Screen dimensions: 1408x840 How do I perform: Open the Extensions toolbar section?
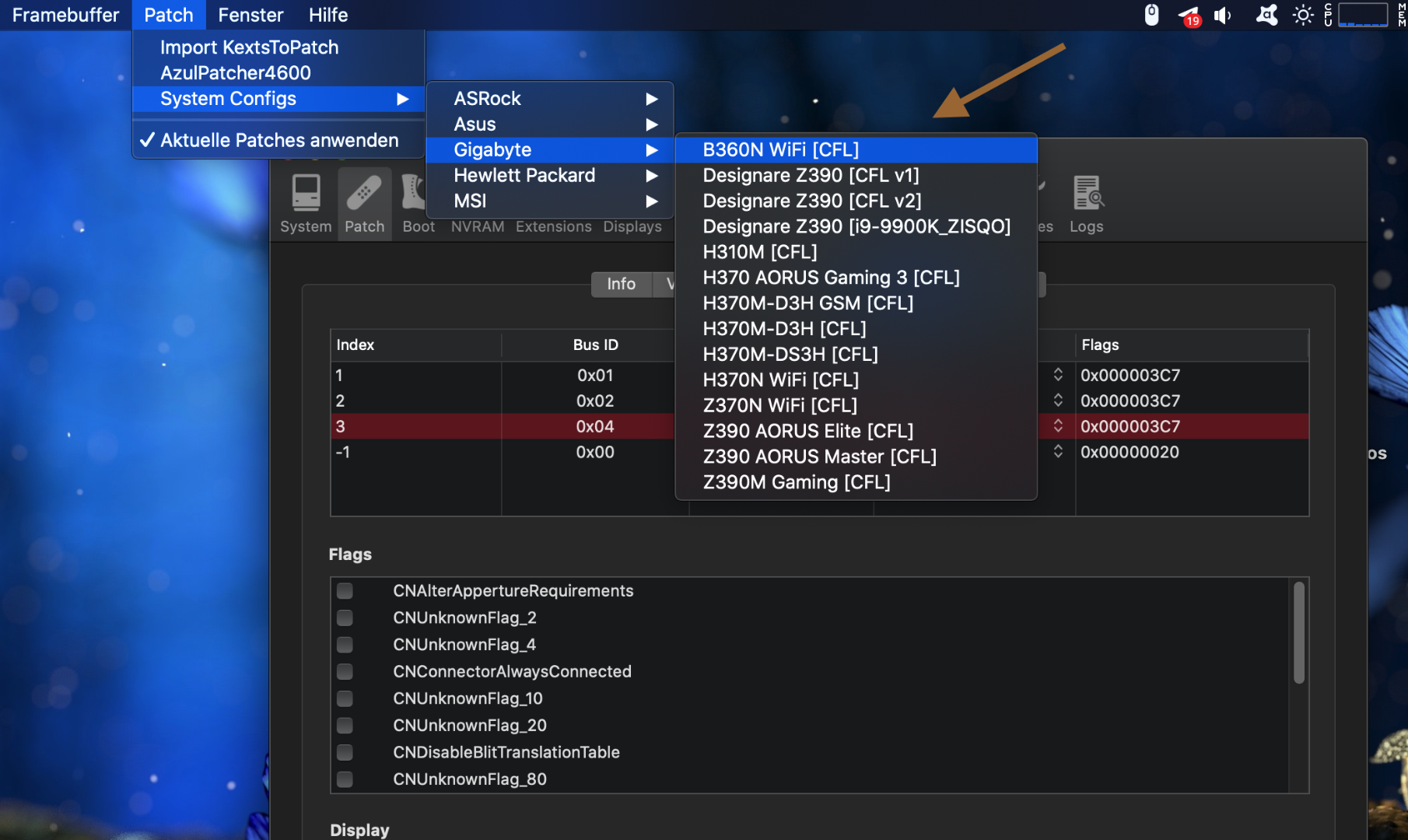click(x=553, y=226)
